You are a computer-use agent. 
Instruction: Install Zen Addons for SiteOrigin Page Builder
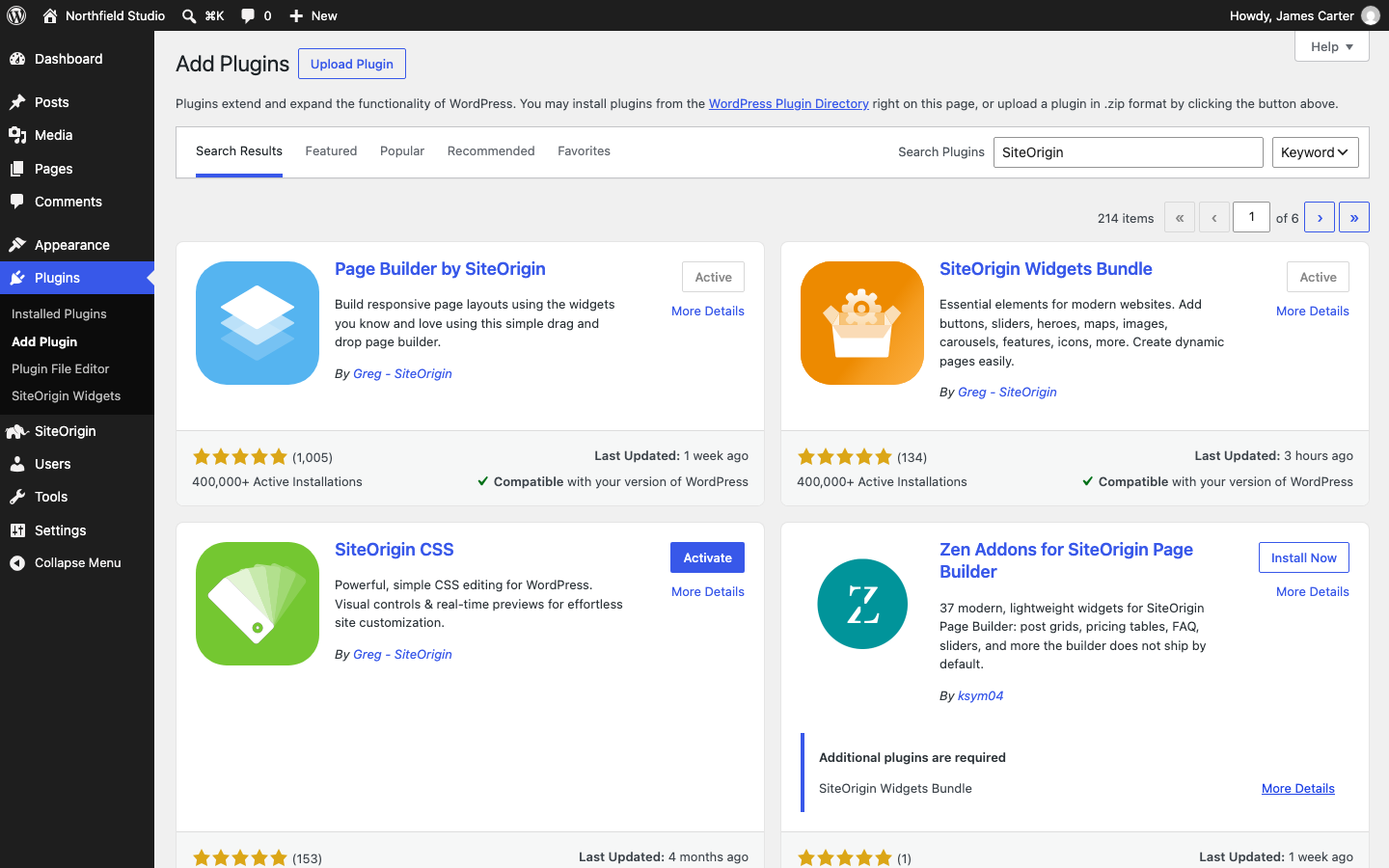(1304, 557)
